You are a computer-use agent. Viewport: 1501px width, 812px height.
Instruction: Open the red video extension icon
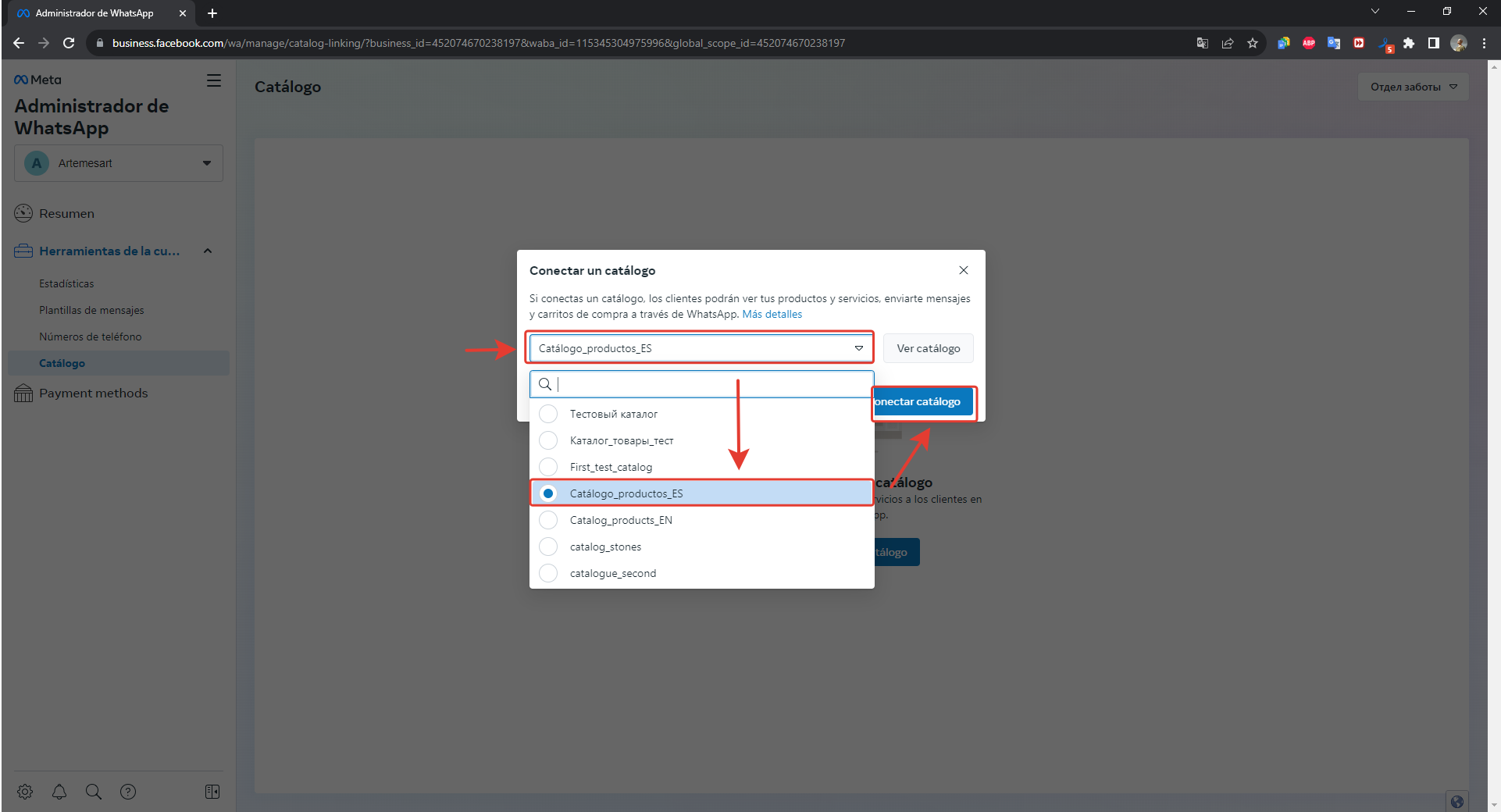1359,43
